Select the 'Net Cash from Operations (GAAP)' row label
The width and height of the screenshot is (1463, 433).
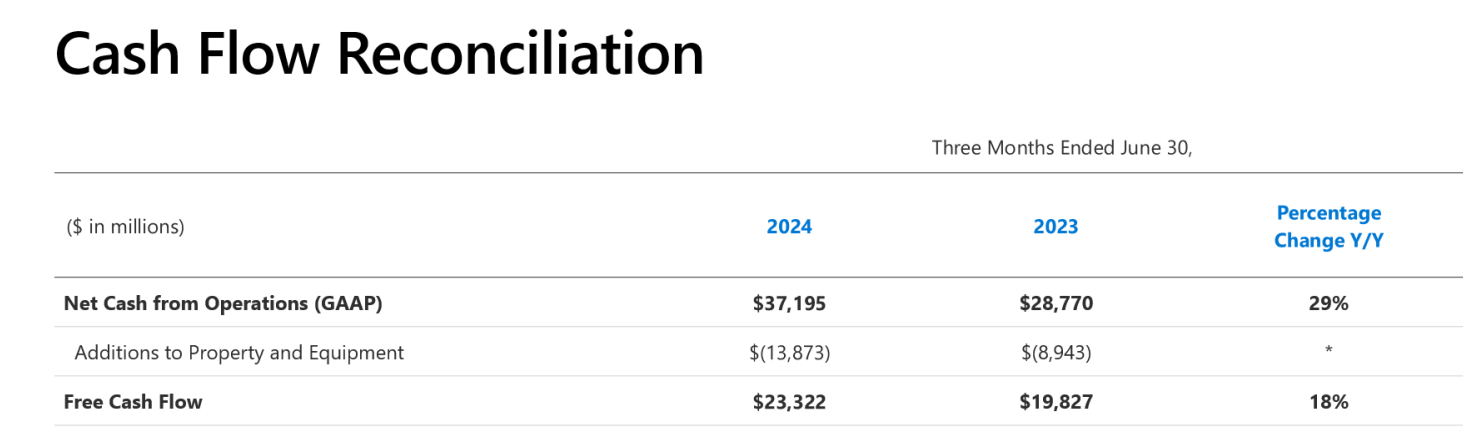[223, 303]
